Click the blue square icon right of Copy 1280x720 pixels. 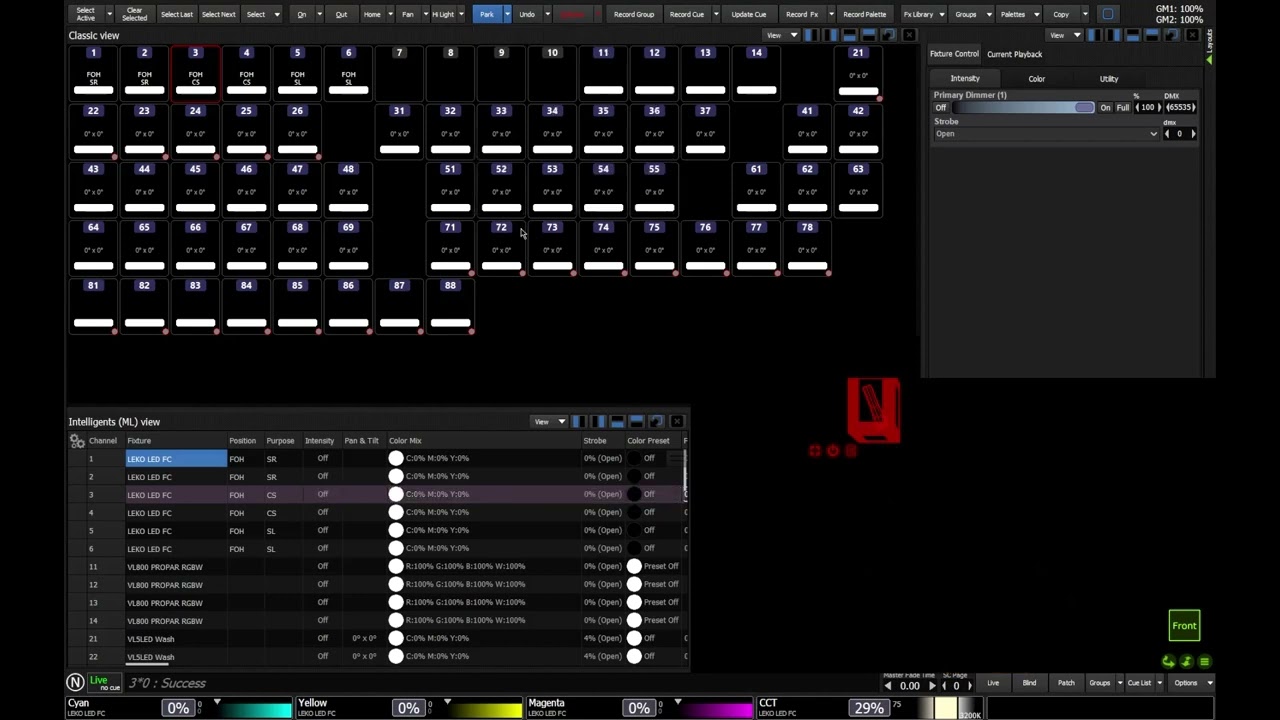click(1107, 14)
